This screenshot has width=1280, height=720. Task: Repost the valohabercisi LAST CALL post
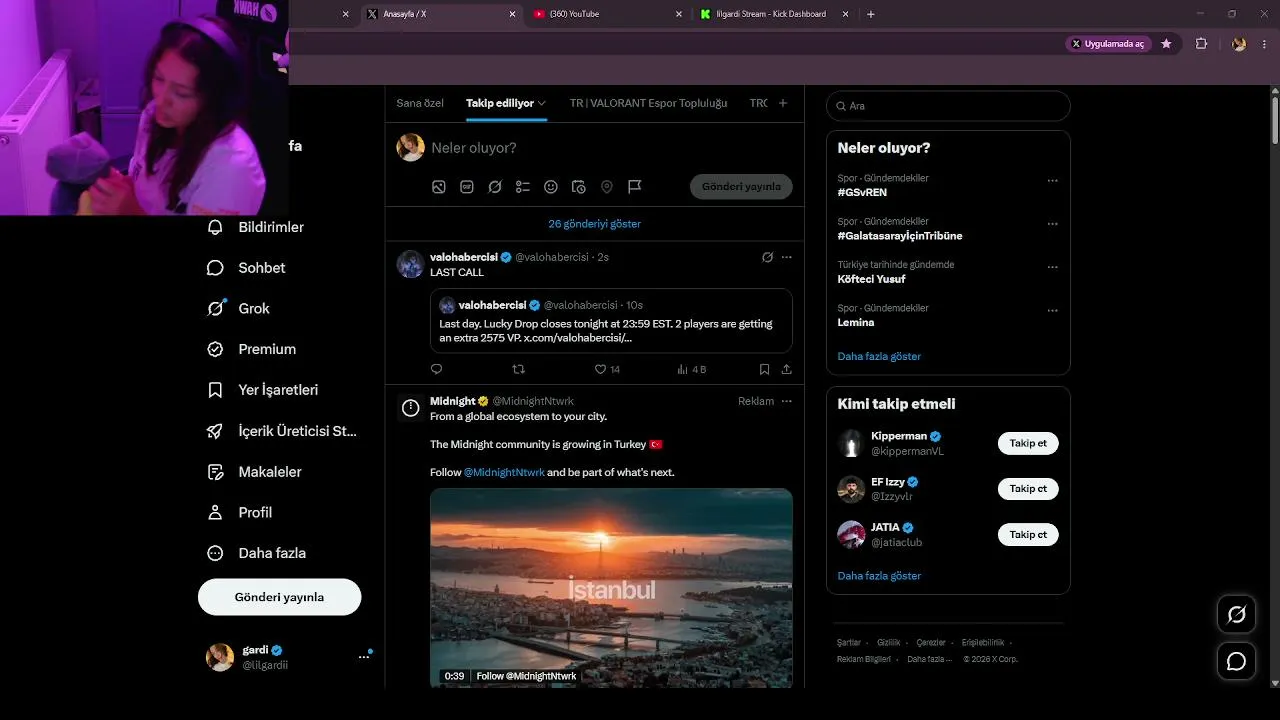518,369
